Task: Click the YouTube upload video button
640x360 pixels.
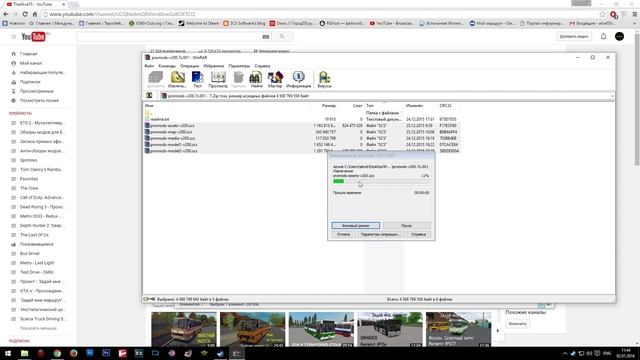Action: 574,37
